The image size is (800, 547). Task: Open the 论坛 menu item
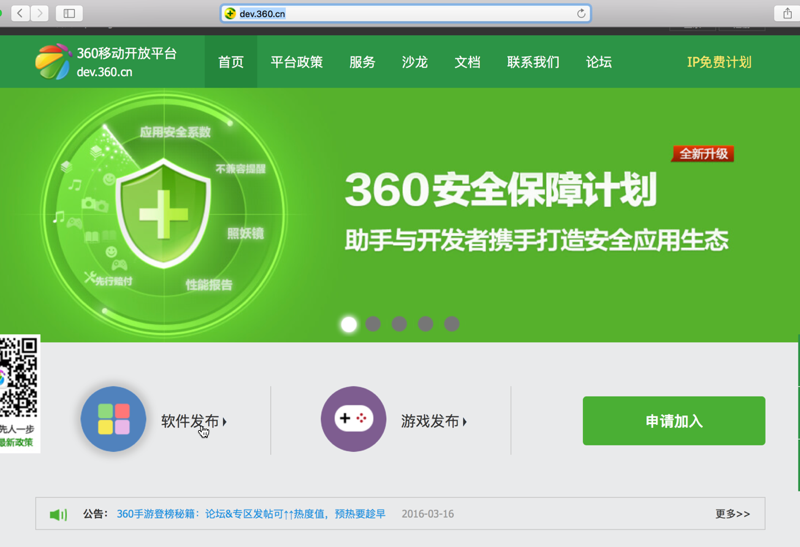599,62
